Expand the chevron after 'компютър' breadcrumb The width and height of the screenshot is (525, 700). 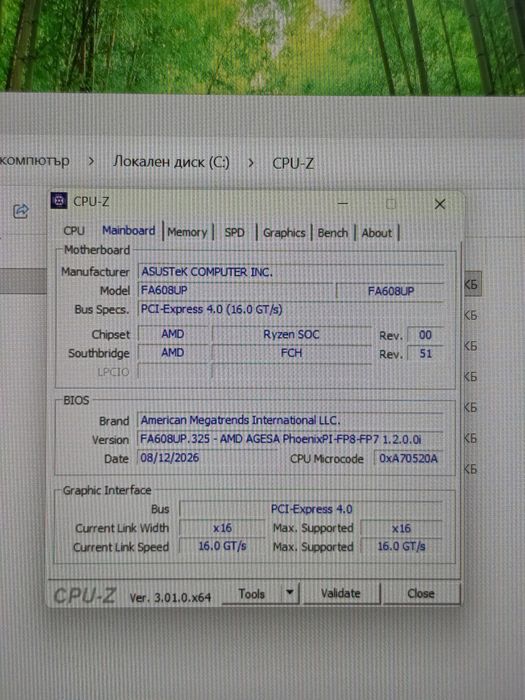click(x=91, y=161)
